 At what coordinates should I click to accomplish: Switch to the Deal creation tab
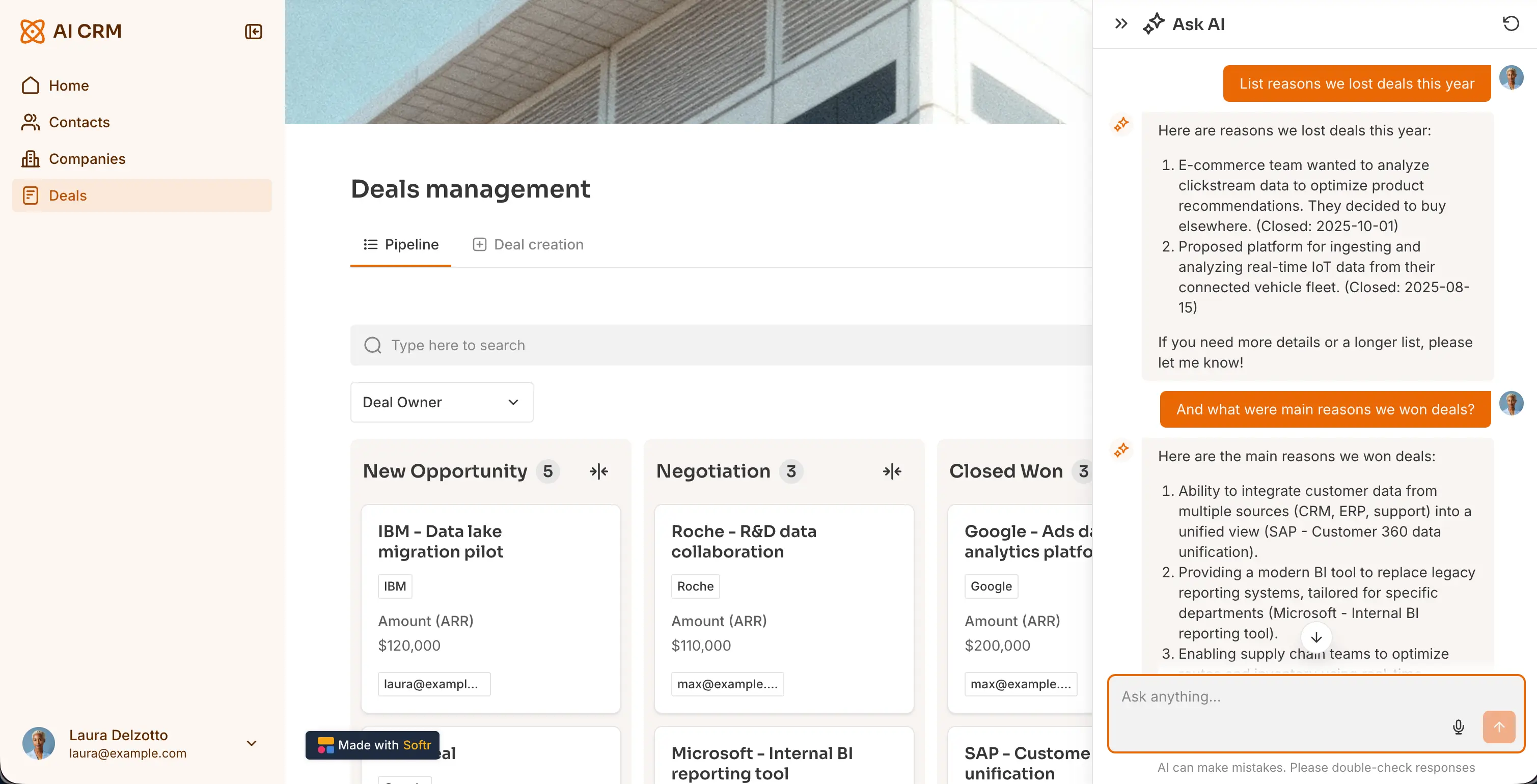528,245
